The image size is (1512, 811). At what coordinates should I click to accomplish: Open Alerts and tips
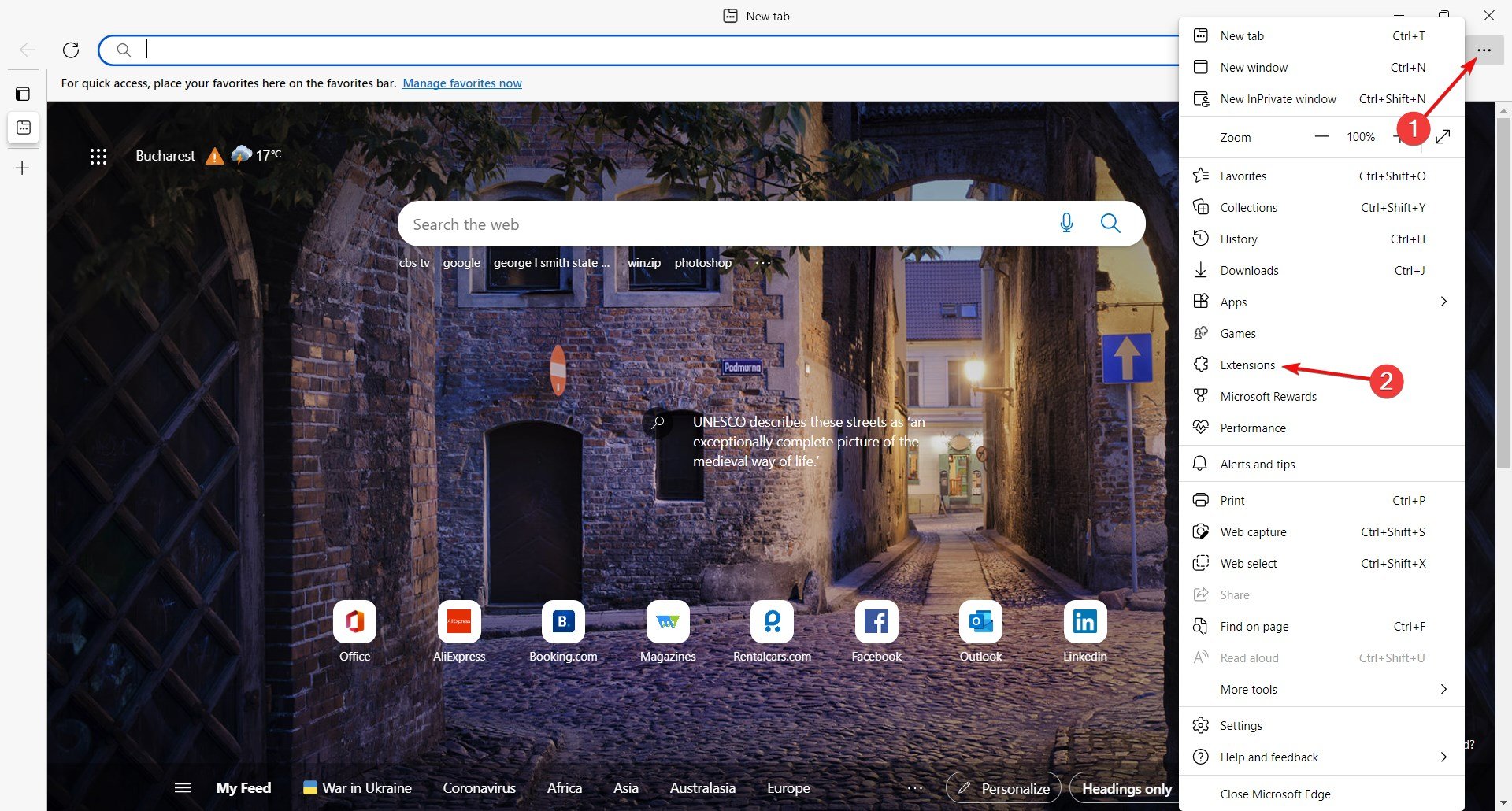tap(1321, 464)
